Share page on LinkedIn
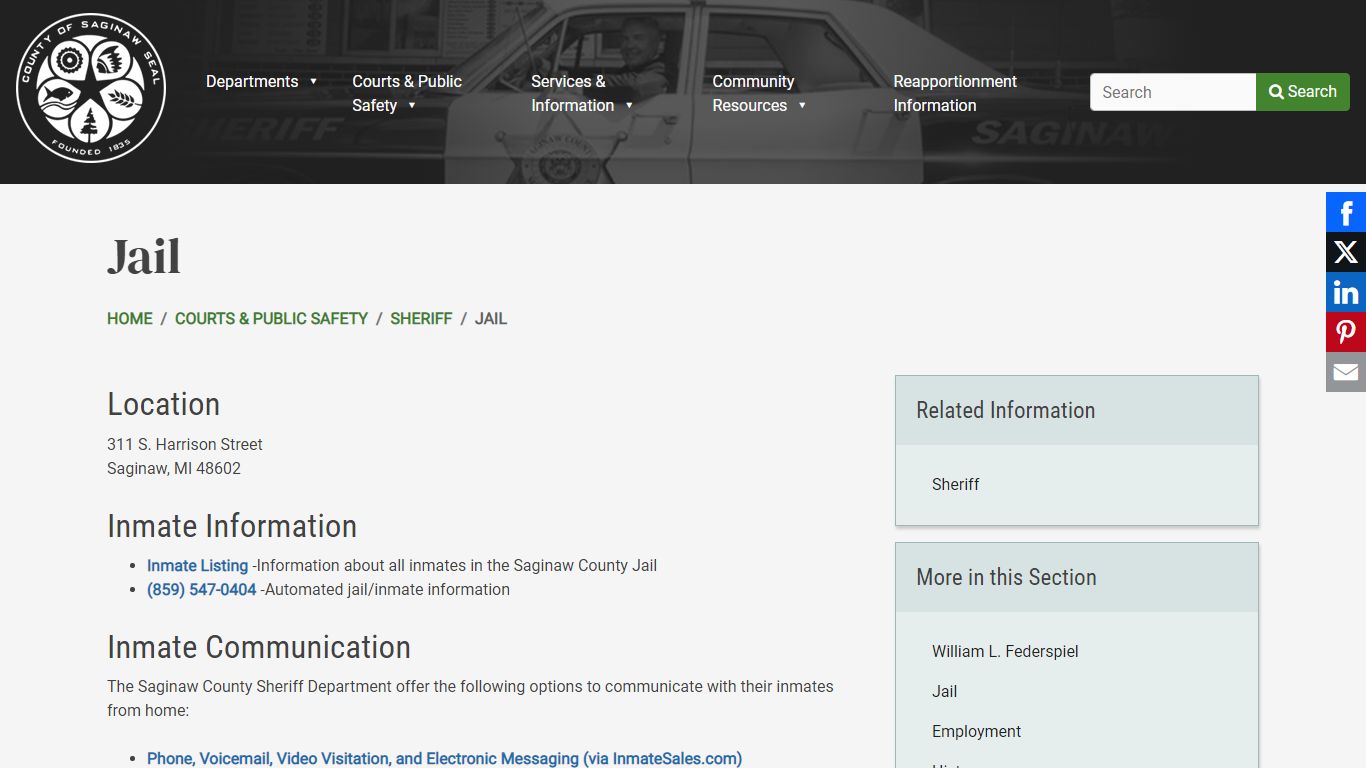 [1345, 292]
